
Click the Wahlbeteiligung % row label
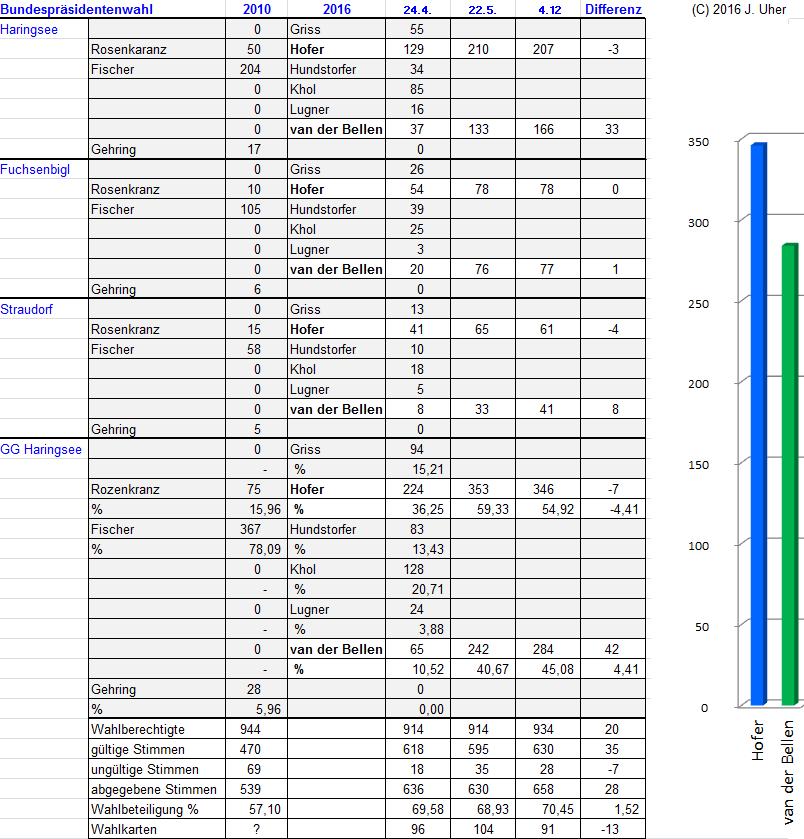point(145,809)
